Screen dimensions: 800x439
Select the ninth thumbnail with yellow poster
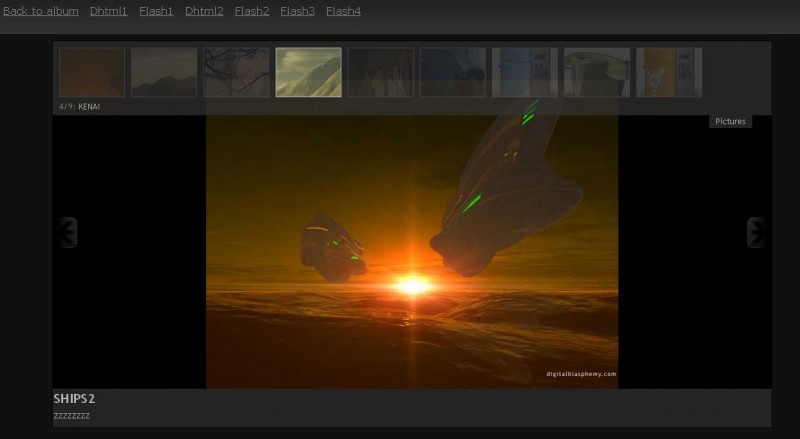(x=669, y=72)
